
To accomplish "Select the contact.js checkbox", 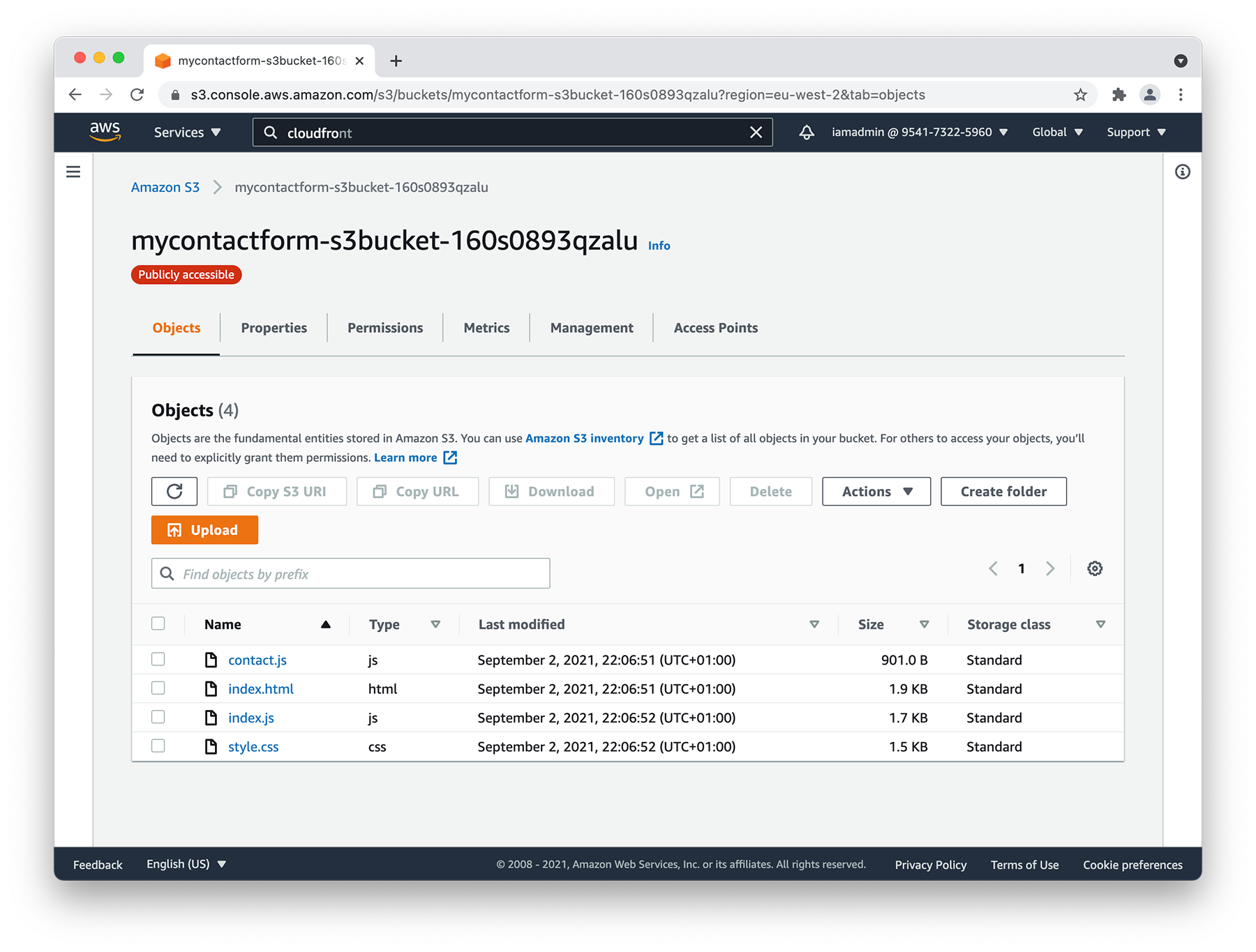I will [x=158, y=659].
